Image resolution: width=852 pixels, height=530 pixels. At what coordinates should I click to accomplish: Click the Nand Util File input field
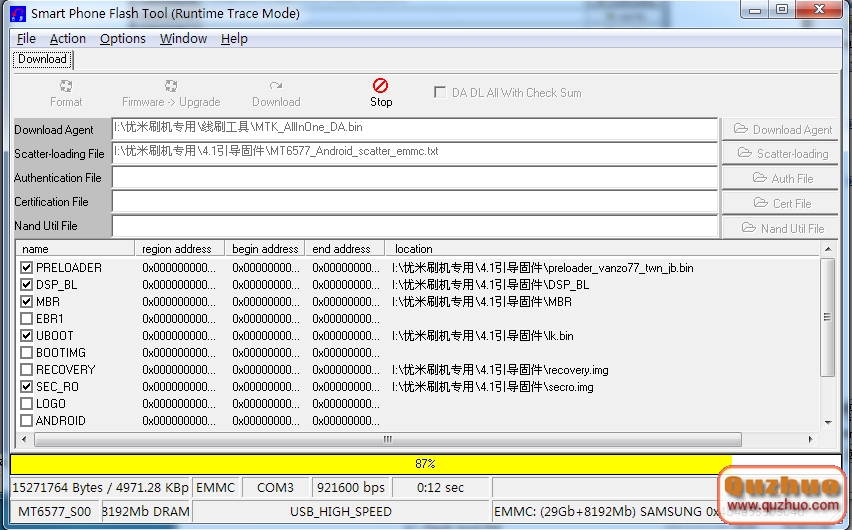pos(415,226)
